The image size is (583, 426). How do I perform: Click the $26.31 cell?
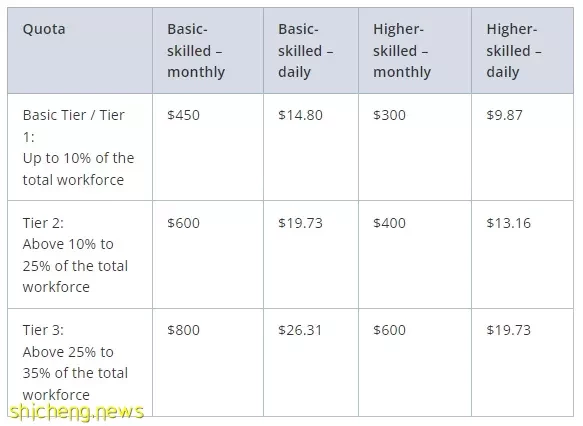(x=311, y=362)
